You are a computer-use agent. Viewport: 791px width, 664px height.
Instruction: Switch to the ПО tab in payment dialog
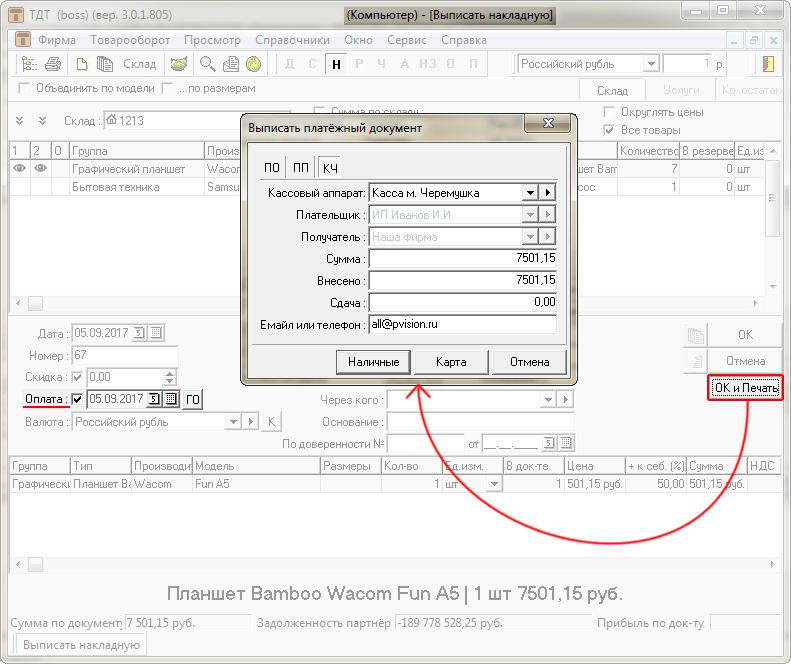tap(271, 167)
